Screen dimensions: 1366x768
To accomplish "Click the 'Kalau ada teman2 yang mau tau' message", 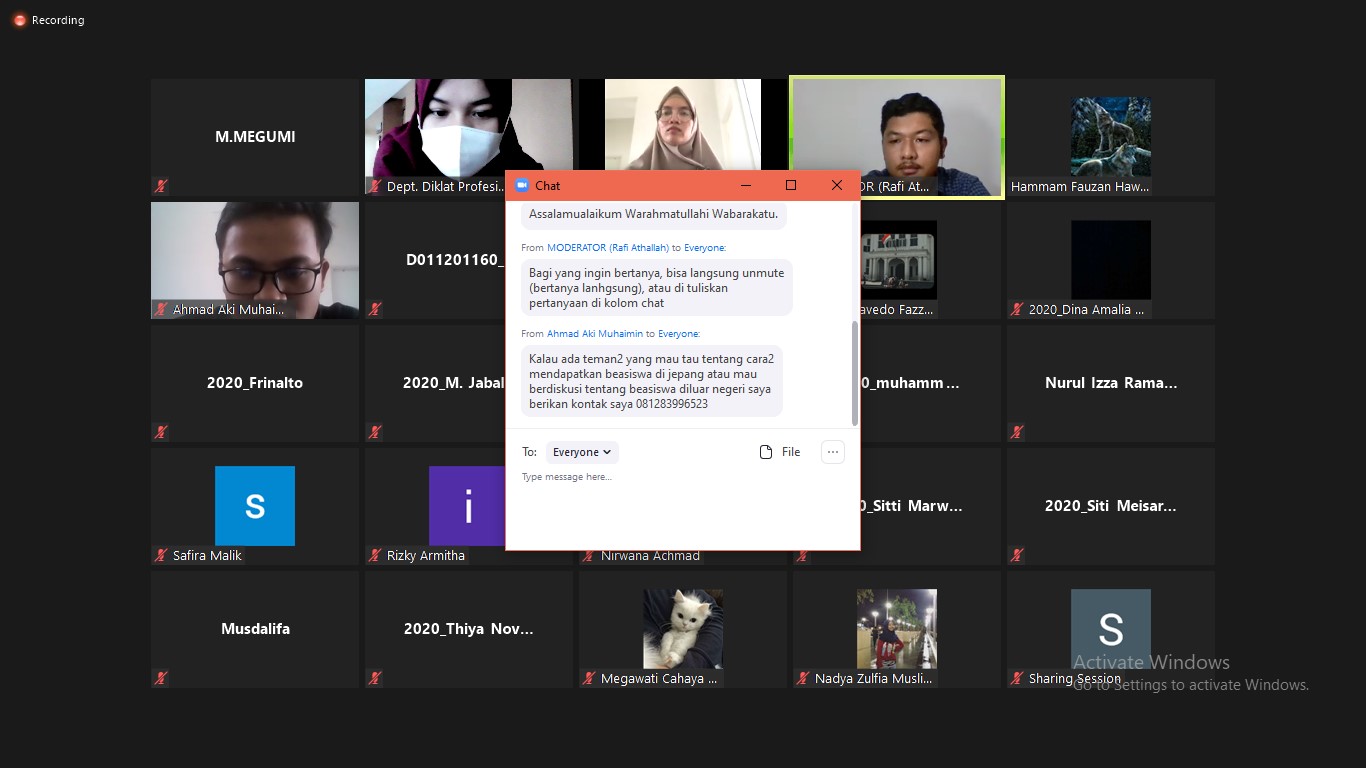I will [651, 381].
